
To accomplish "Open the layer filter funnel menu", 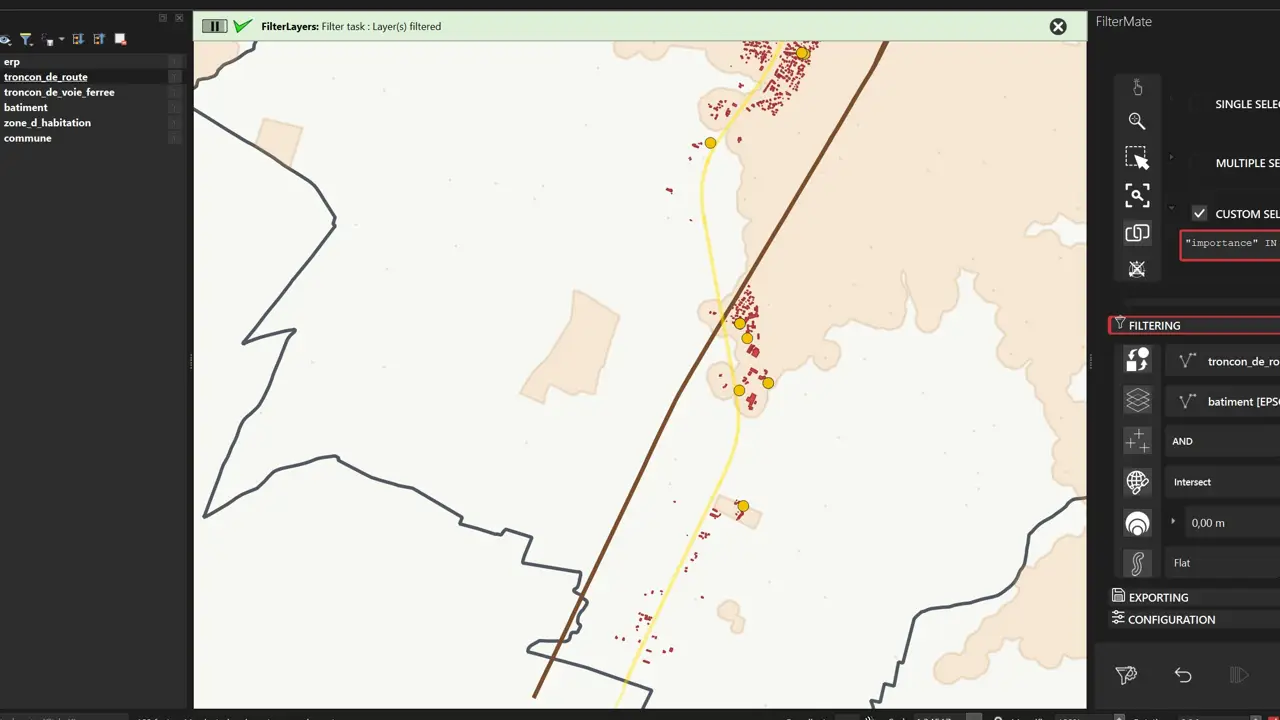I will click(27, 40).
